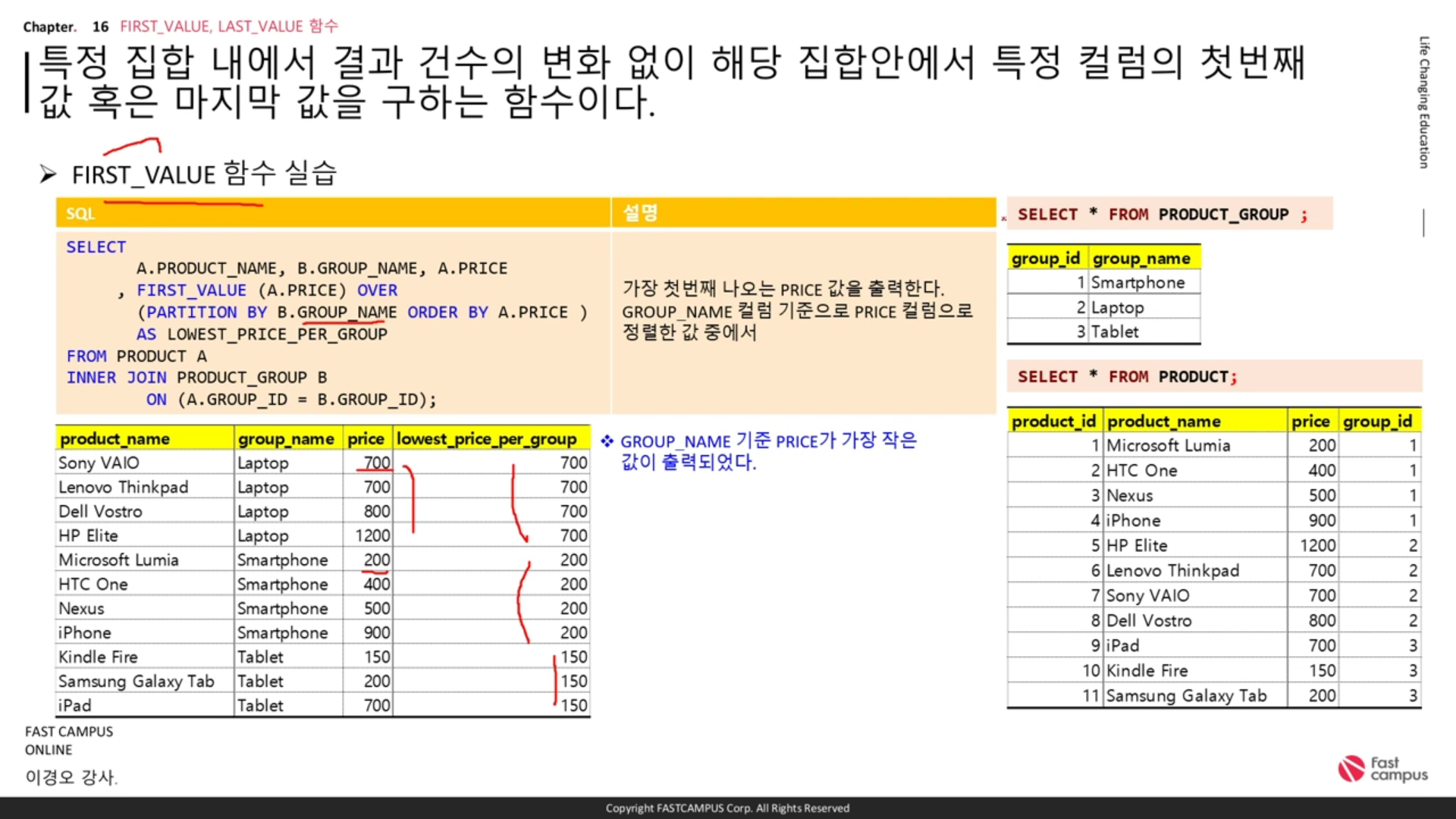Click the SELECT * FROM PRODUCT query text
This screenshot has width=1456, height=819.
(1127, 377)
